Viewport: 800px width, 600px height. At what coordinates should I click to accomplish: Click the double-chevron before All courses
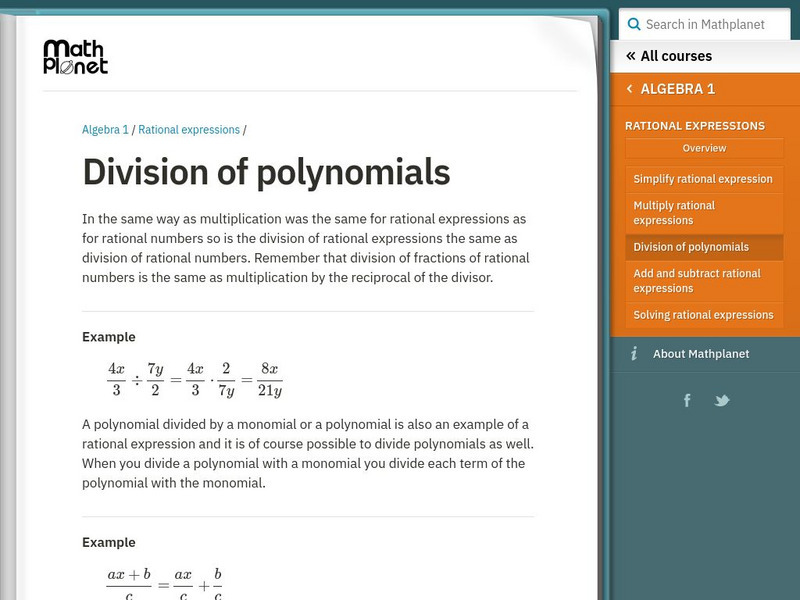point(631,56)
